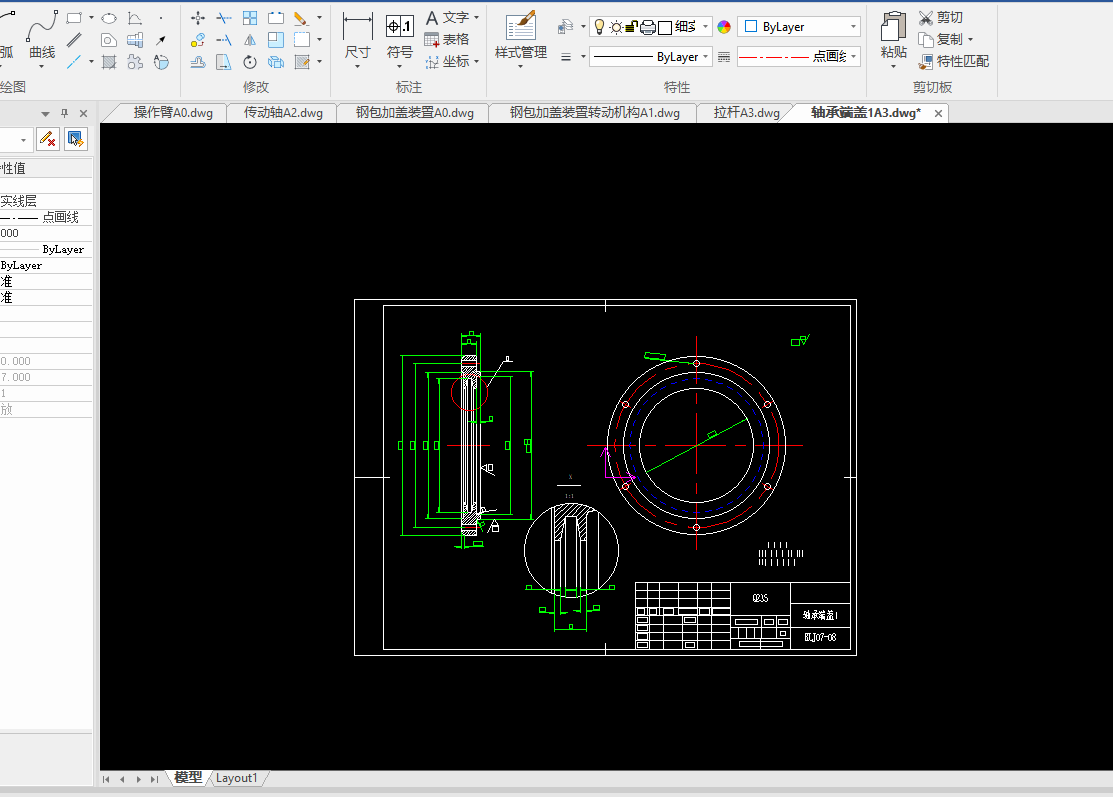
Task: Select the ellipse drawing tool
Action: 109,18
